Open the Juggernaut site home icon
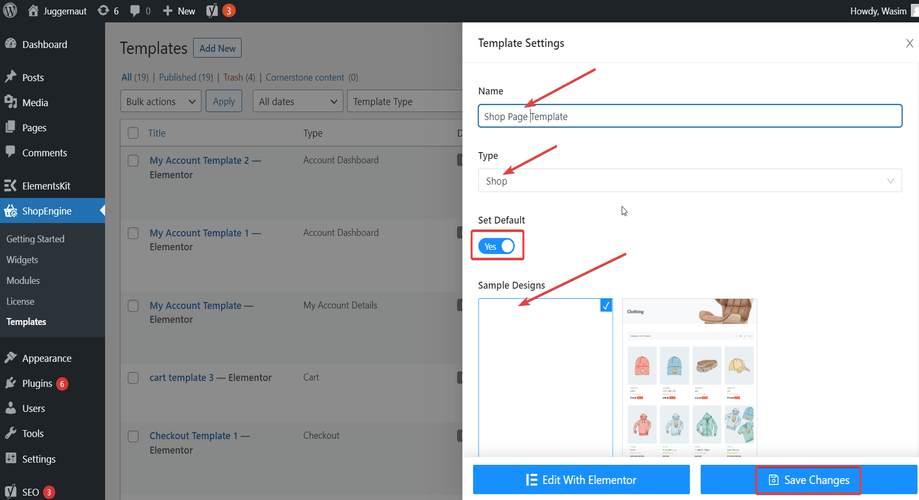 [x=33, y=11]
